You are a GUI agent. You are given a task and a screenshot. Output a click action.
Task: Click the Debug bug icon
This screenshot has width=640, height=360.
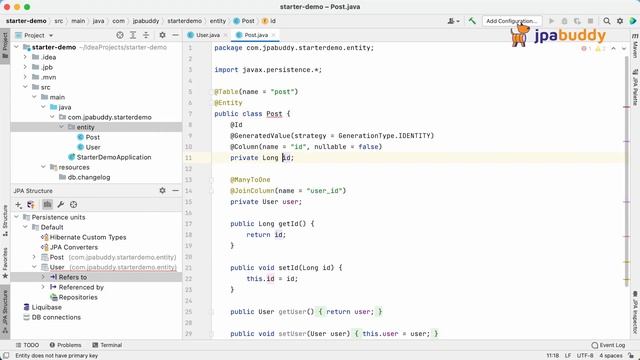[x=564, y=21]
